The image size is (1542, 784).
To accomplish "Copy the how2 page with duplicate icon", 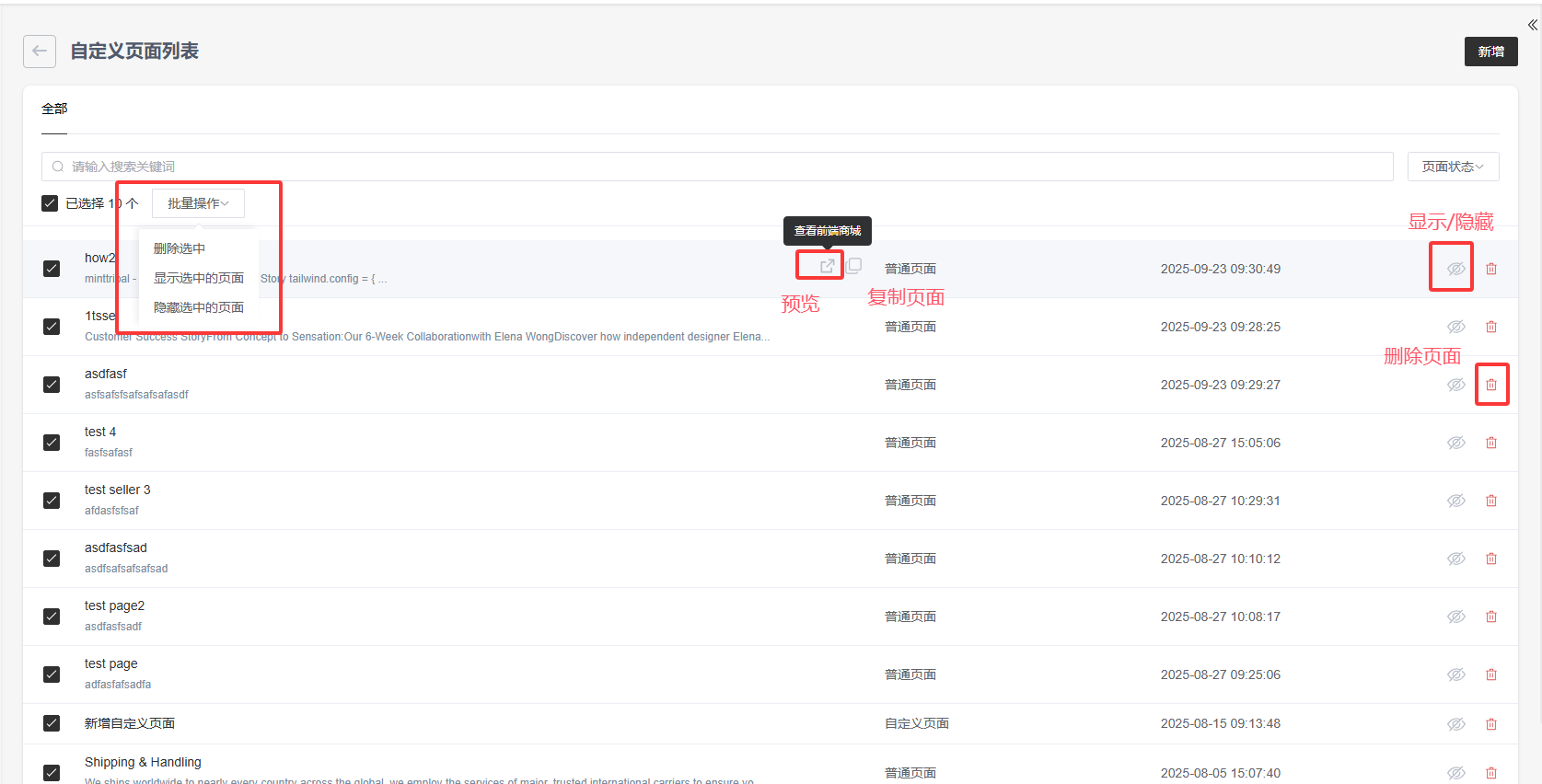I will click(x=854, y=265).
